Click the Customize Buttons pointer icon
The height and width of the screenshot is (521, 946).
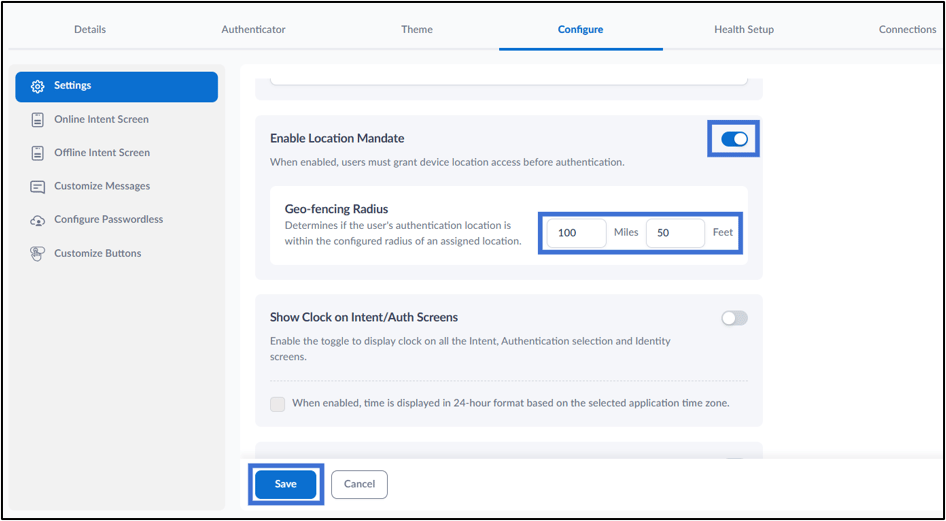(37, 254)
